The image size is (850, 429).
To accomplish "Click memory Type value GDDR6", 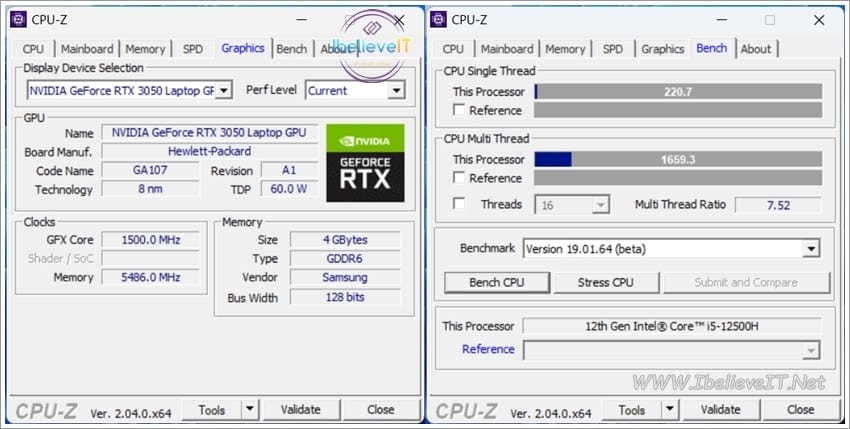I will click(345, 259).
